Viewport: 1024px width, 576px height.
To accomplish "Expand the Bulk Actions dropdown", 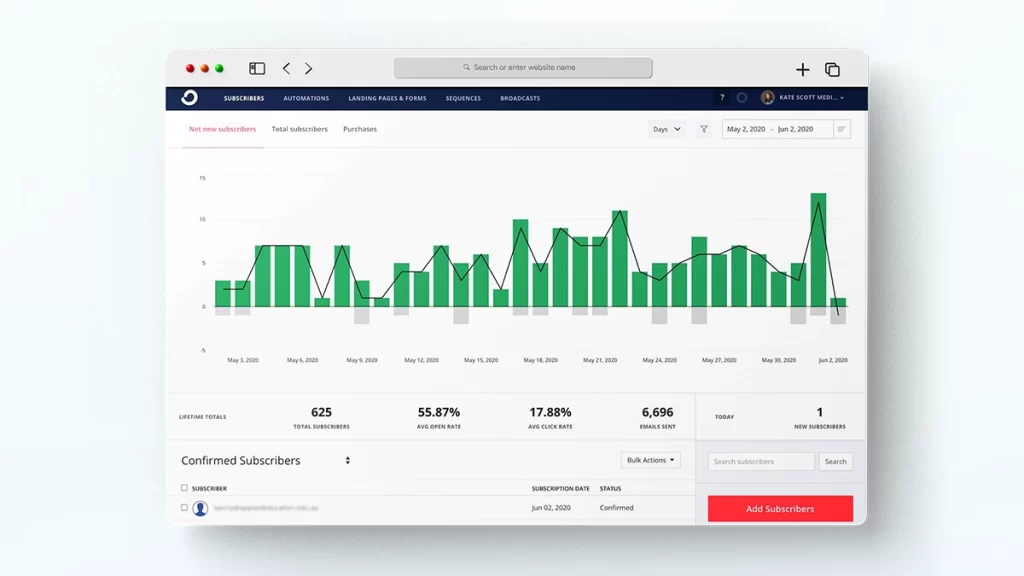I will coord(650,460).
